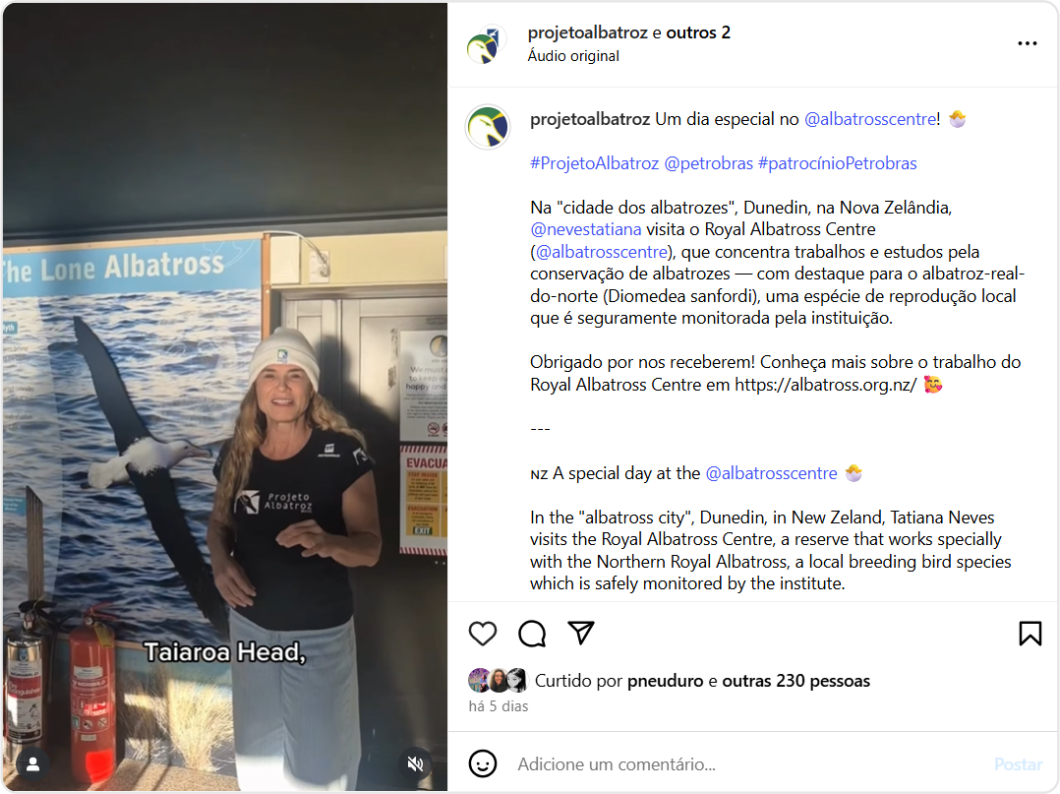
Task: Submit the comment with Postar
Action: coord(1017,764)
